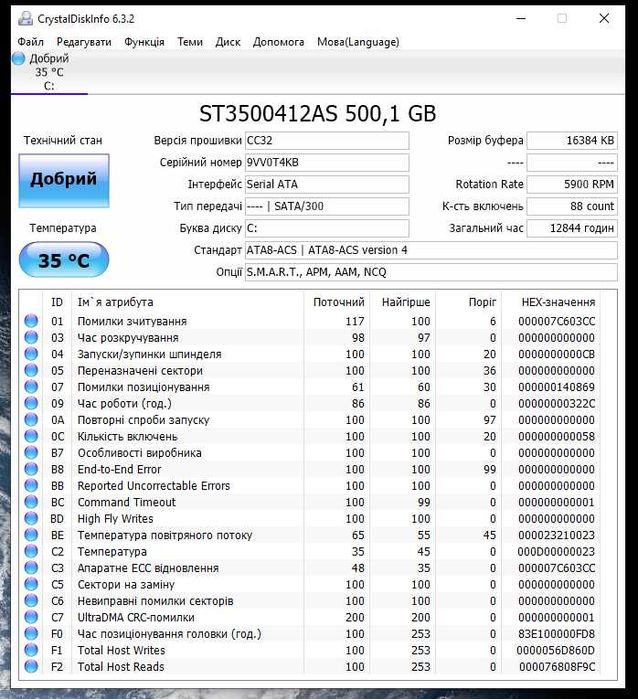638x699 pixels.
Task: Click status orb for Total Host Writes row
Action: pyautogui.click(x=31, y=650)
